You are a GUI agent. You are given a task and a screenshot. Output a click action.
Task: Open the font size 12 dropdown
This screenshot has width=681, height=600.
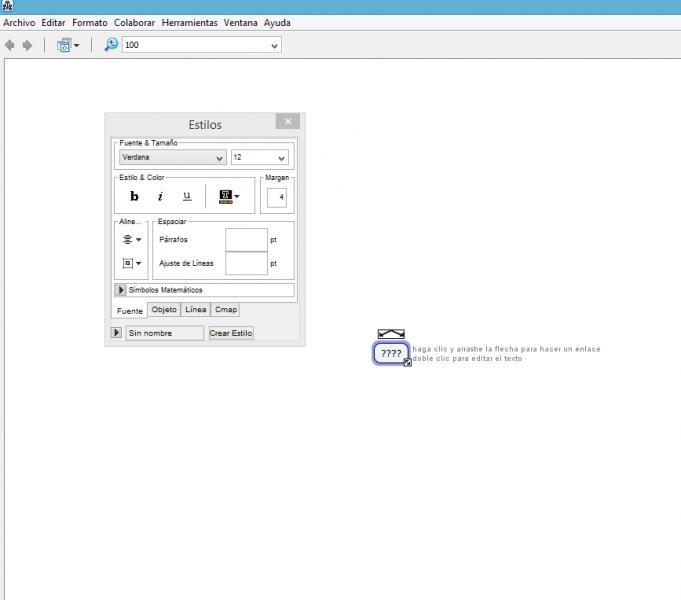(x=260, y=157)
